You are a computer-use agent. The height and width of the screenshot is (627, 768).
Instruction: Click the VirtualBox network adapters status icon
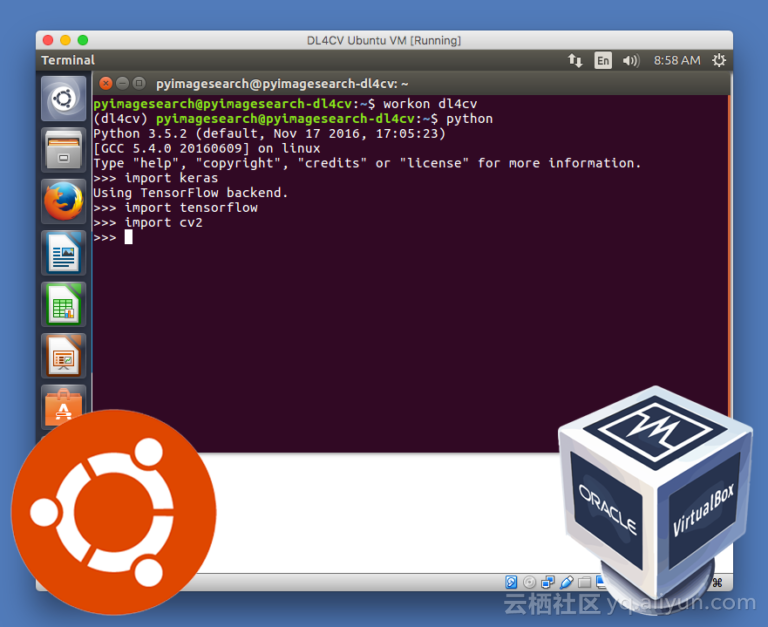(548, 582)
